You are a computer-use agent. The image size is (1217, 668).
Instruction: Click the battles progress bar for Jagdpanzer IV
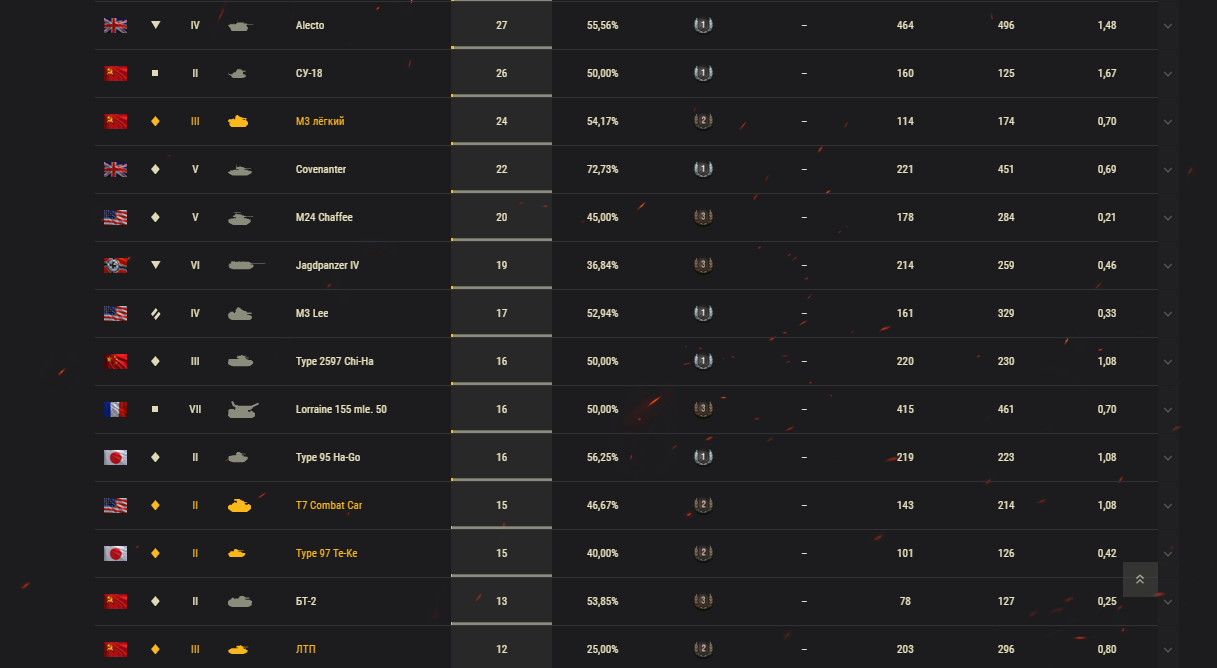501,288
